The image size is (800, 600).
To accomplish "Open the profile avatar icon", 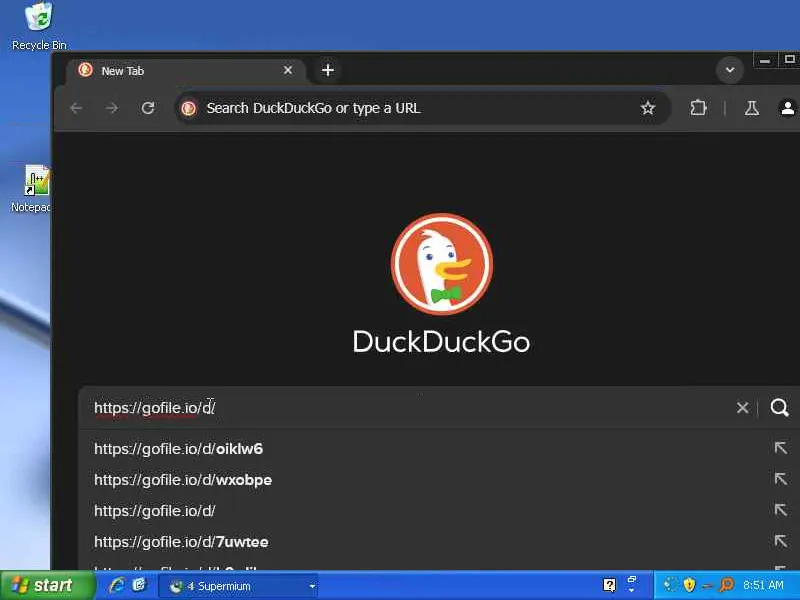I will (787, 108).
